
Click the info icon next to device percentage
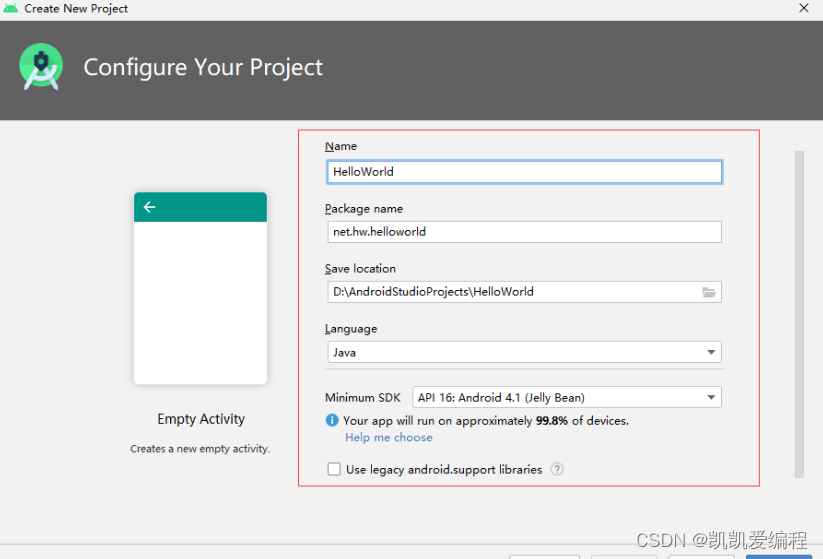point(332,420)
